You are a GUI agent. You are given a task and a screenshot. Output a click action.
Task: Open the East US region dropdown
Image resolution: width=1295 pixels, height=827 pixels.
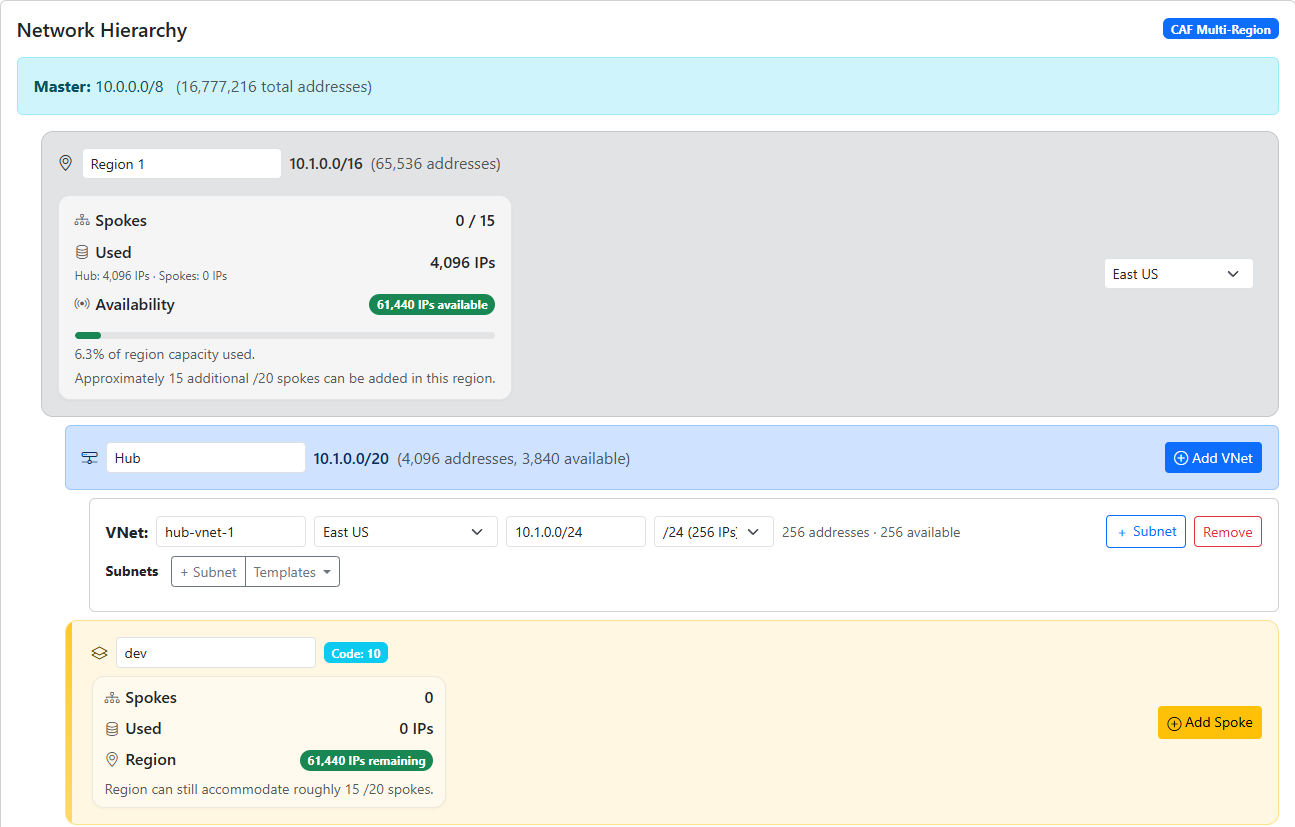(x=1178, y=273)
